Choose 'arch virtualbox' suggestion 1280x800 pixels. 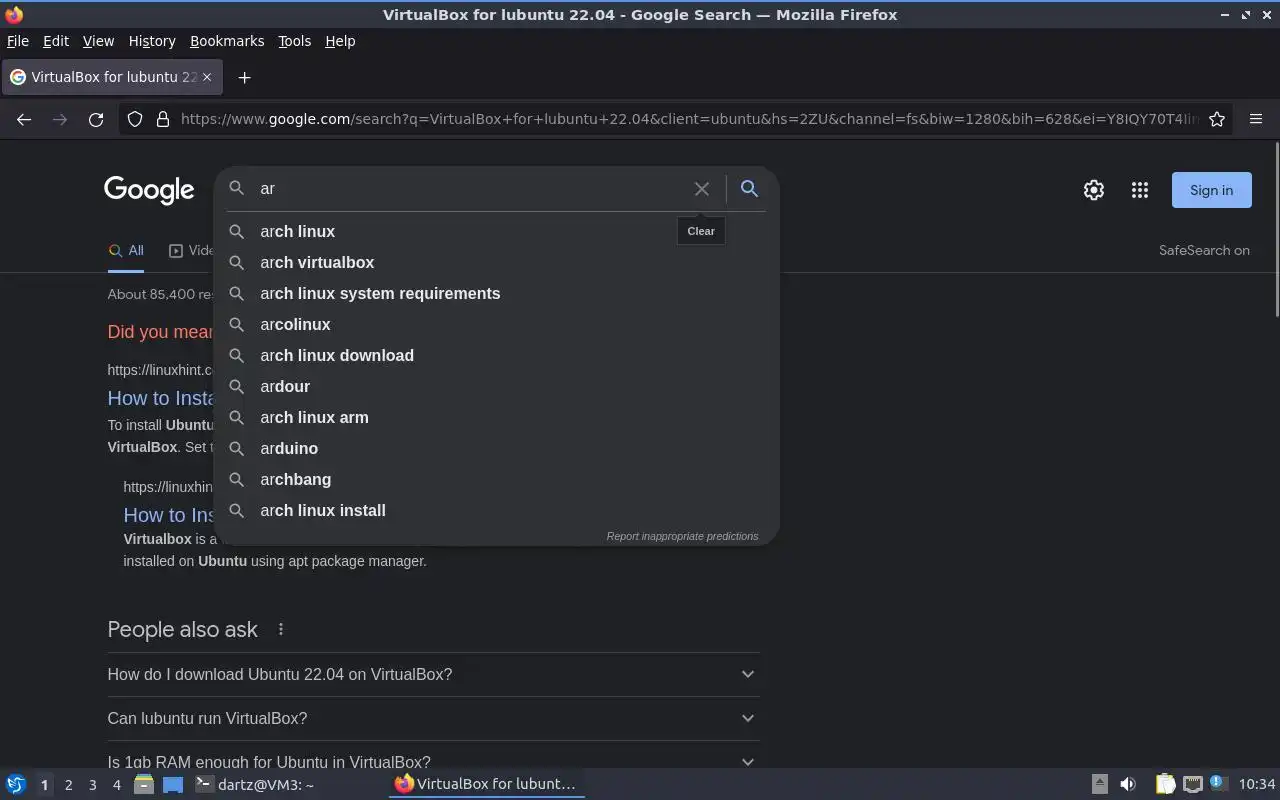(497, 262)
